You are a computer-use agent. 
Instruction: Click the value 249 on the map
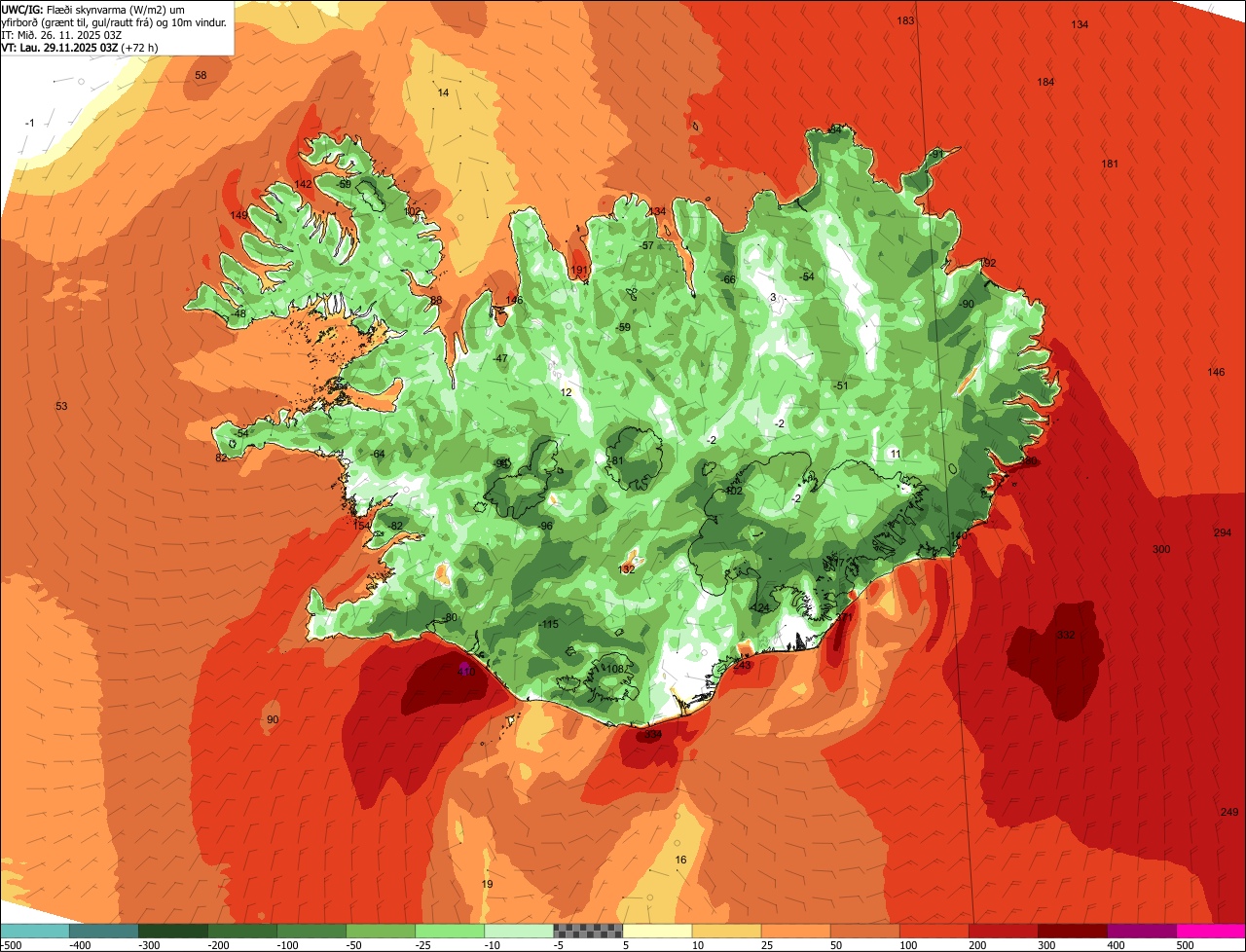pyautogui.click(x=1229, y=812)
